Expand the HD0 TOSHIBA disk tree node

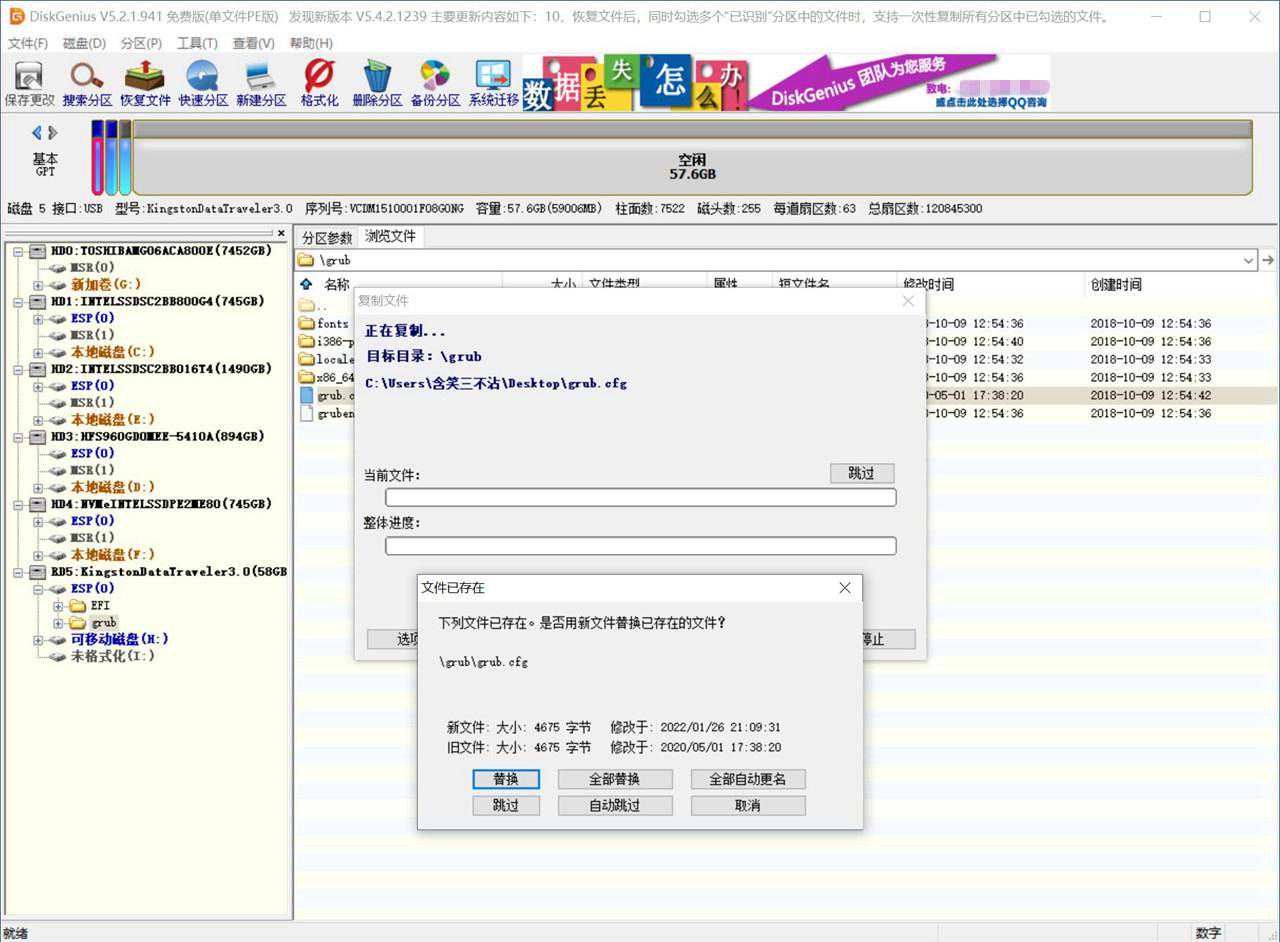point(19,251)
